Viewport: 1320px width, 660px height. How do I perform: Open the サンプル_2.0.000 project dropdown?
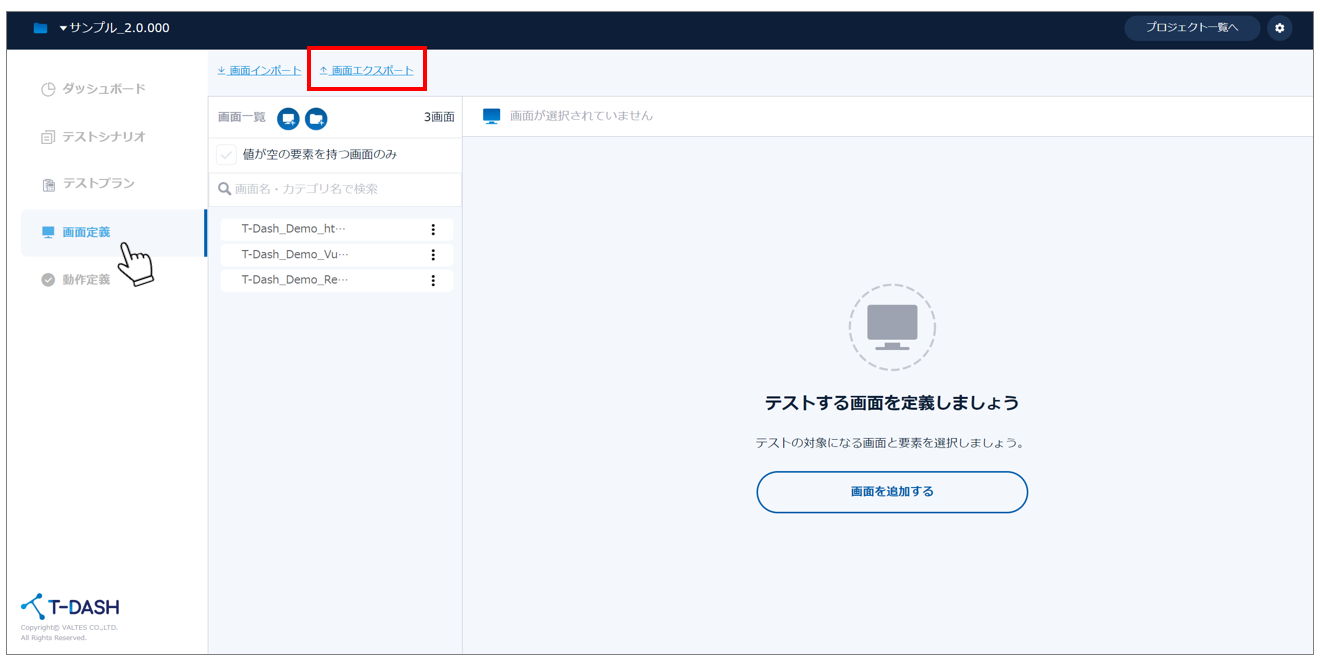(114, 28)
